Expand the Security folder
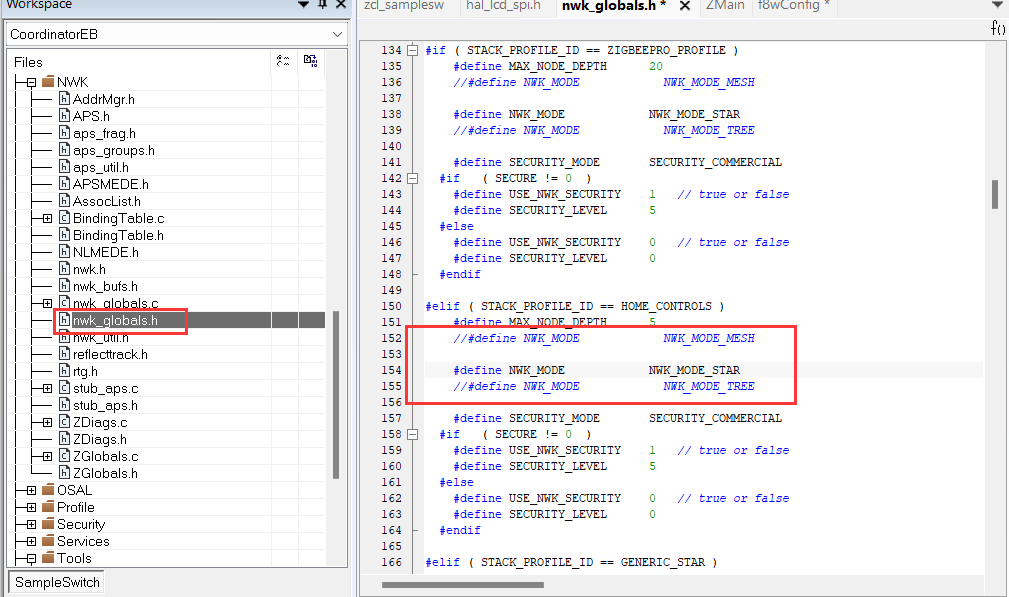The width and height of the screenshot is (1009, 597). 31,524
